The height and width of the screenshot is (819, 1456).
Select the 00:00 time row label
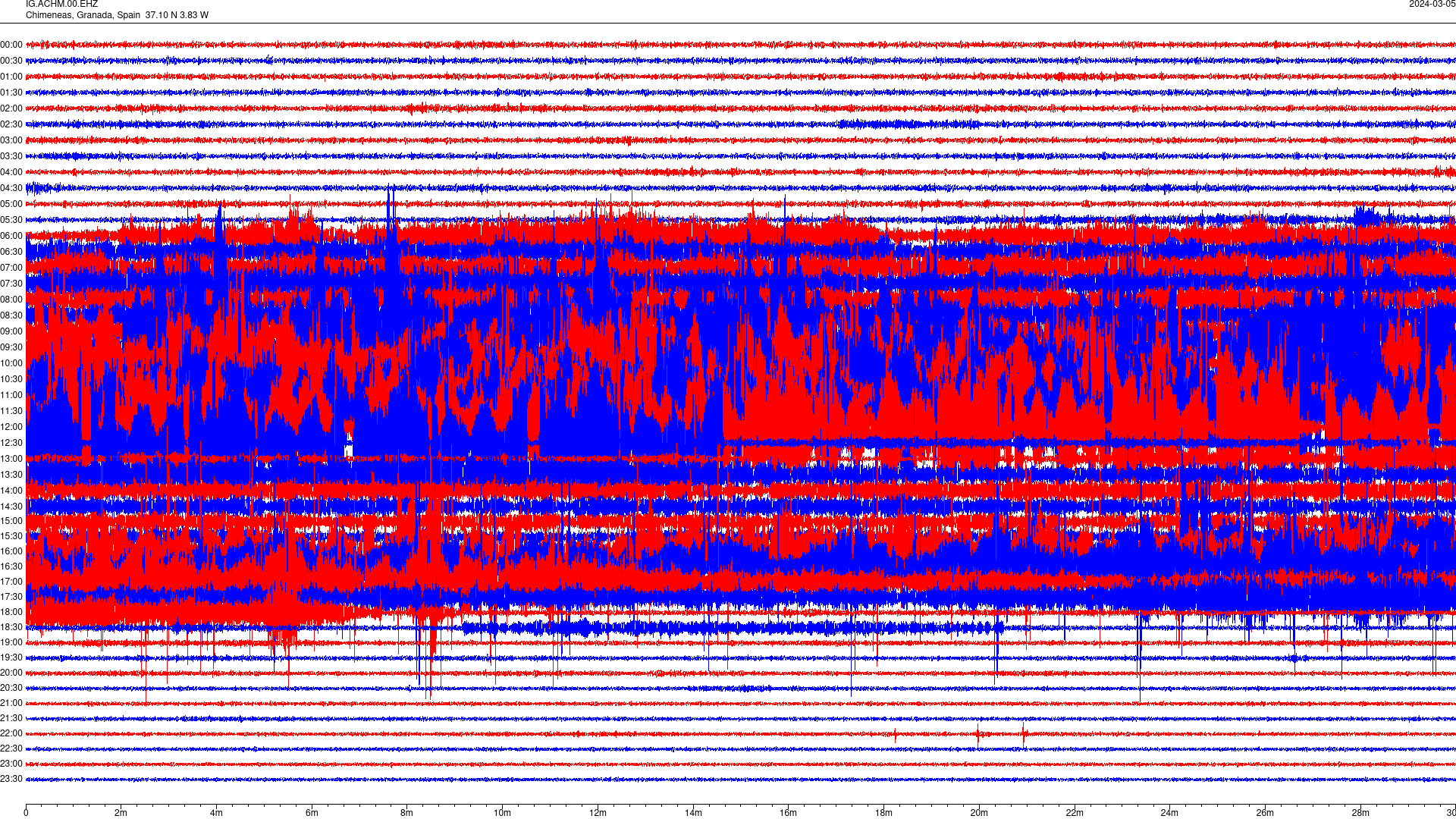point(11,45)
